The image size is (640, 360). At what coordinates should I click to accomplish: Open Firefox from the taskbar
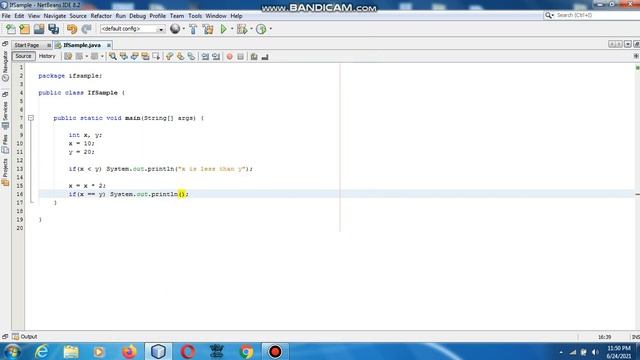tap(129, 351)
